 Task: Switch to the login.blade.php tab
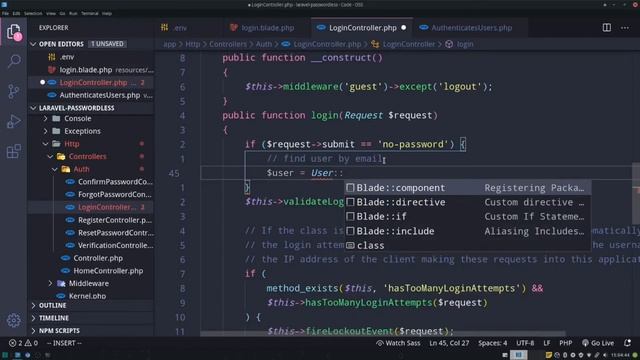tap(262, 28)
